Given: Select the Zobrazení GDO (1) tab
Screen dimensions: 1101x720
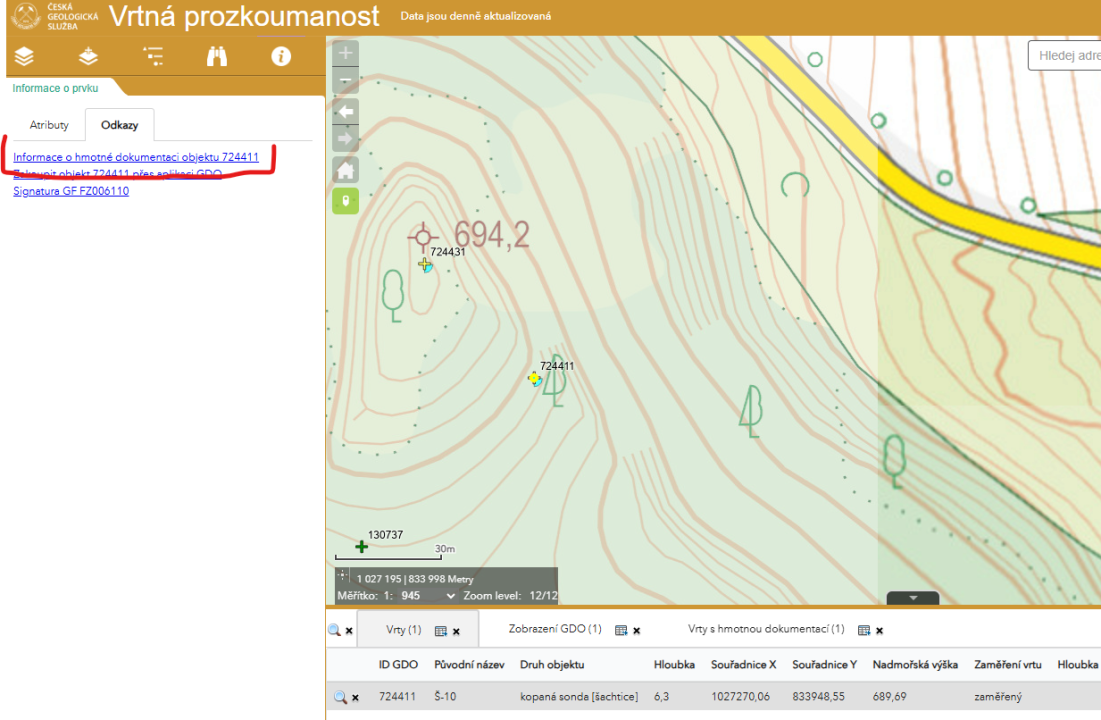Looking at the screenshot, I should click(555, 629).
